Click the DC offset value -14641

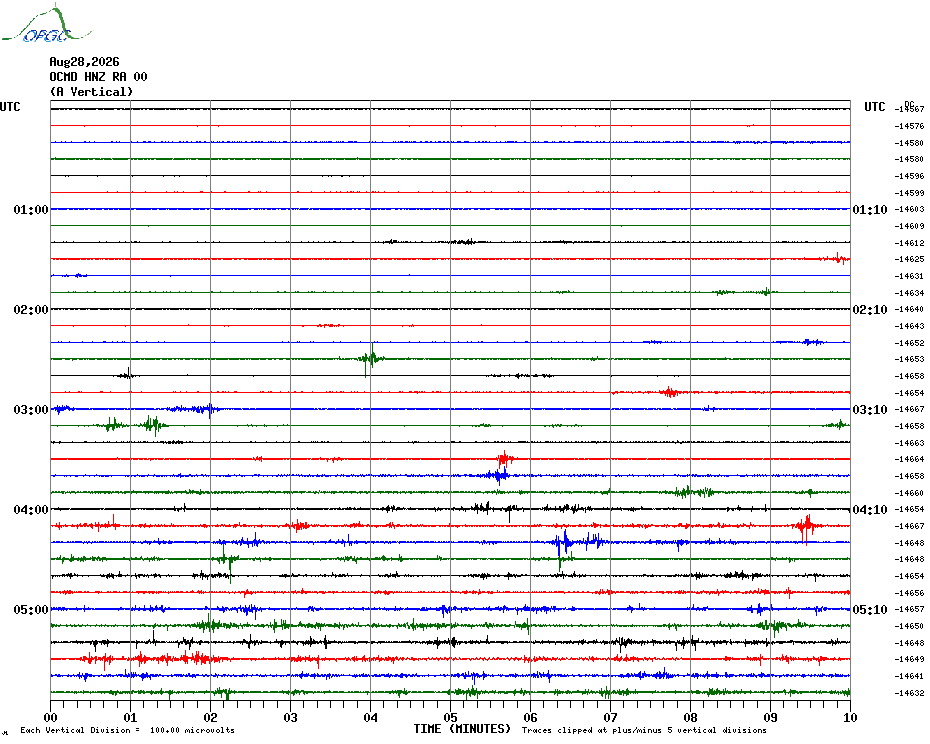tap(909, 676)
